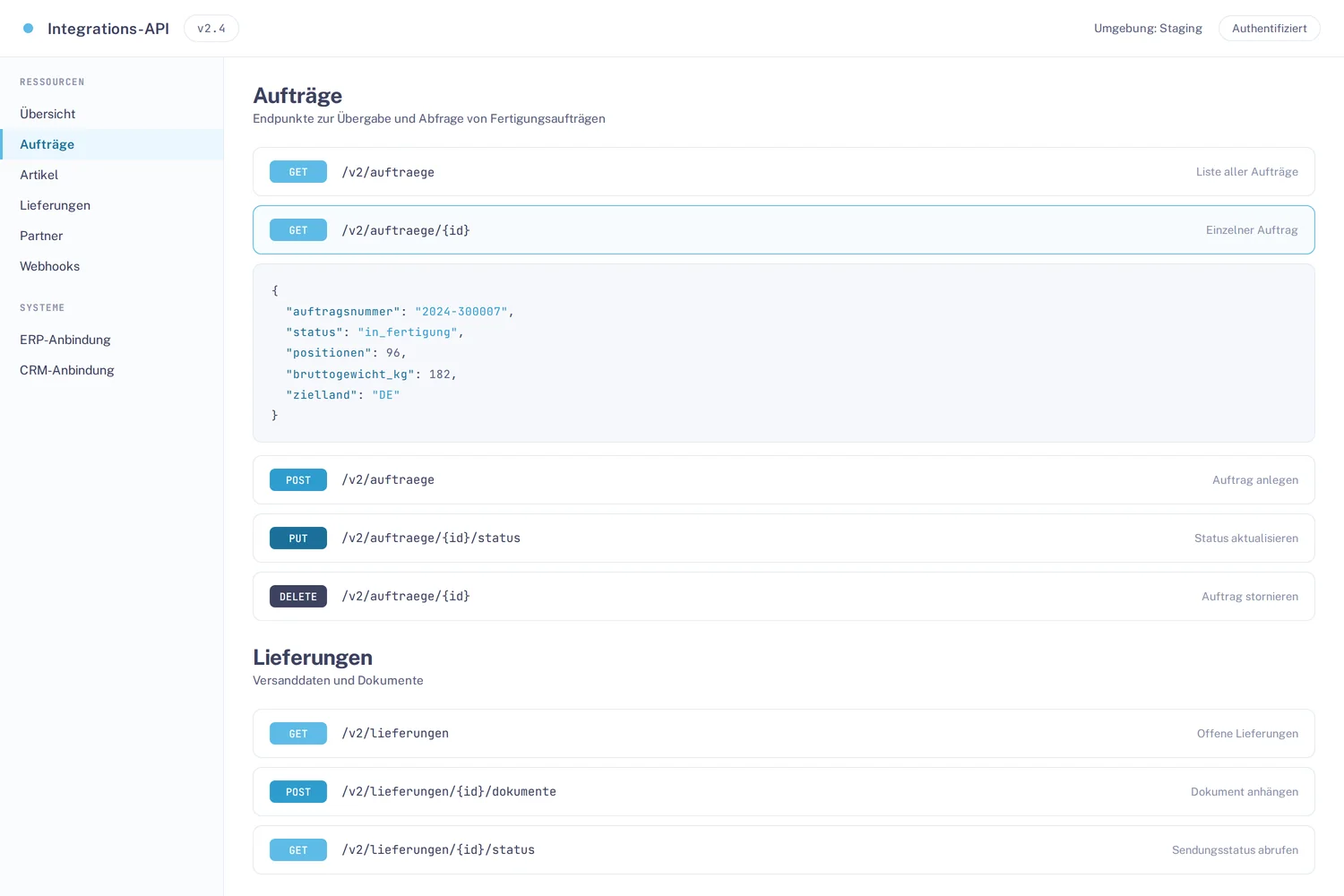Open Lieferungen in the sidebar
Viewport: 1344px width, 896px height.
pyautogui.click(x=112, y=205)
